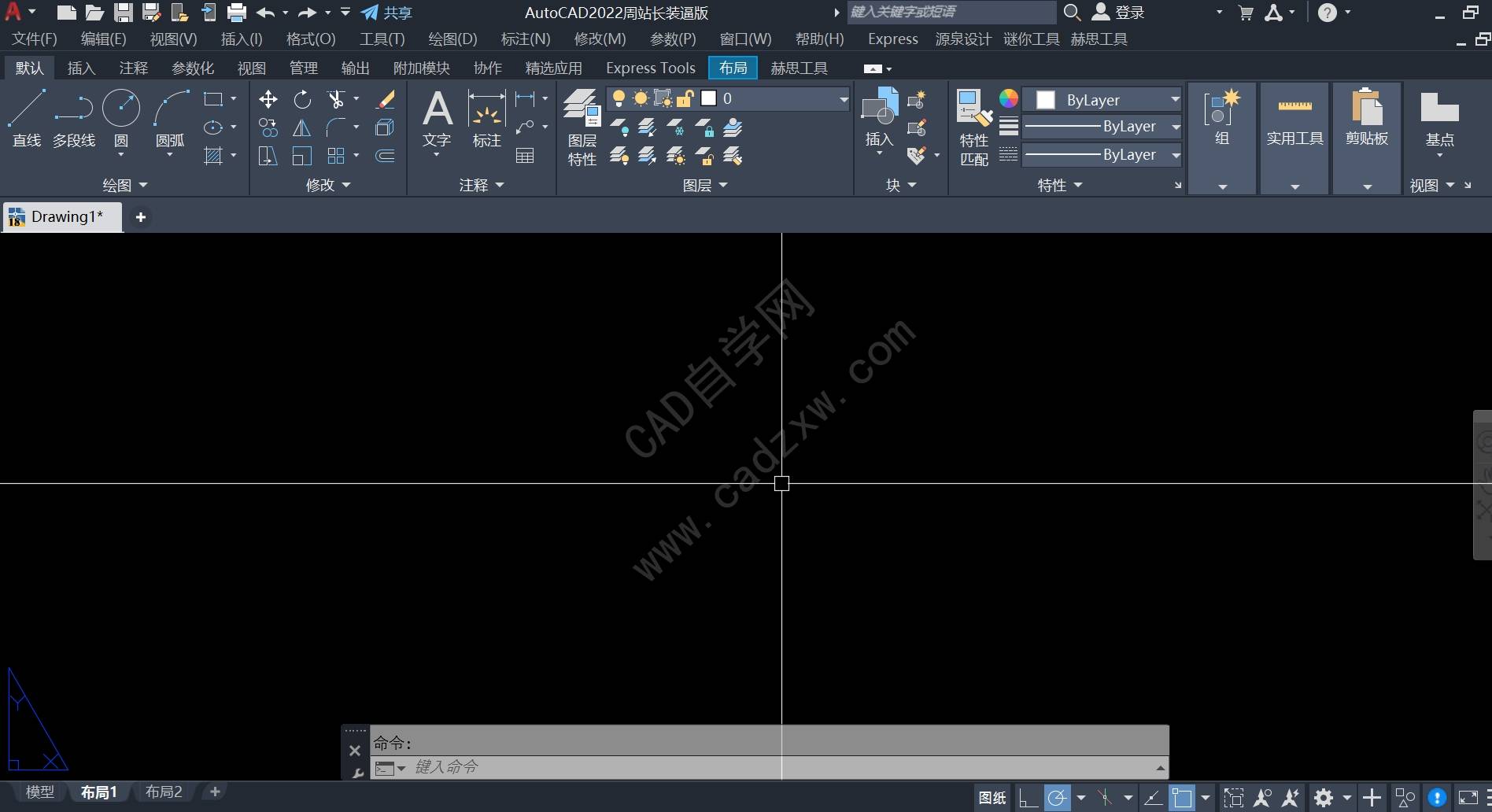Toggle polar tracking in status bar
The image size is (1492, 812).
click(x=1058, y=798)
